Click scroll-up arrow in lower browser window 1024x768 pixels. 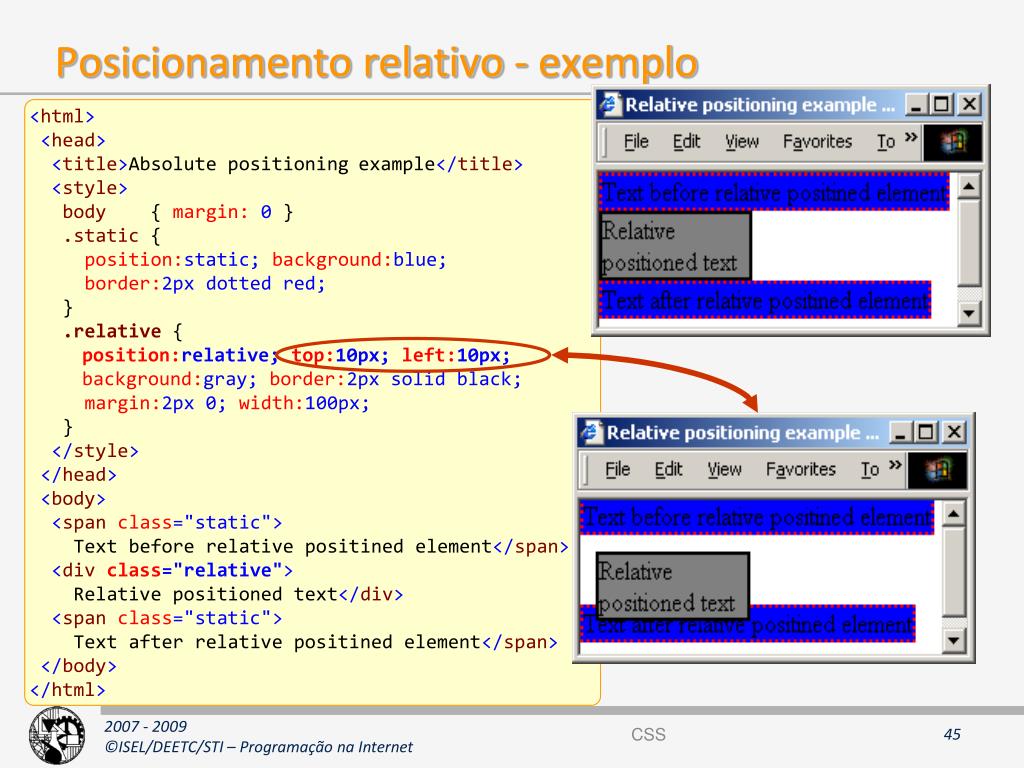click(953, 514)
